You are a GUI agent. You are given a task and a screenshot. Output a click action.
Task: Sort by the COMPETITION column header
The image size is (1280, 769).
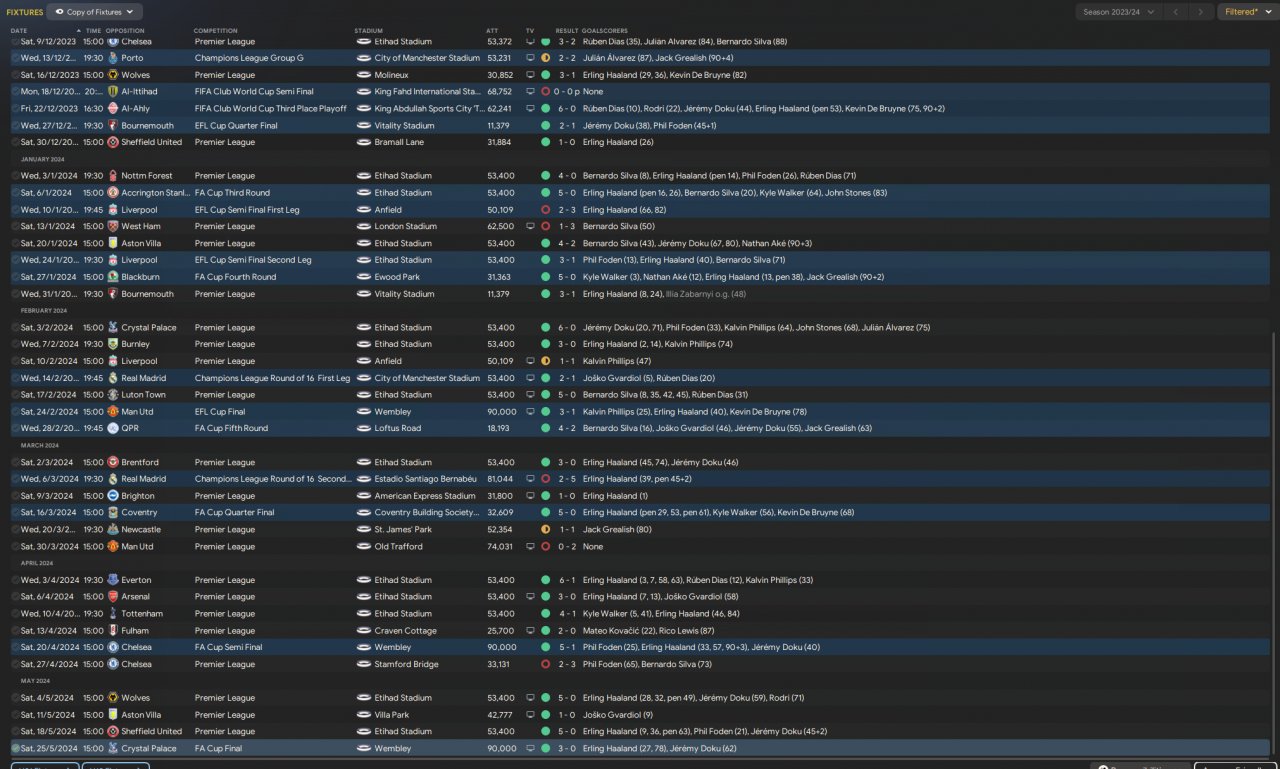click(x=216, y=31)
